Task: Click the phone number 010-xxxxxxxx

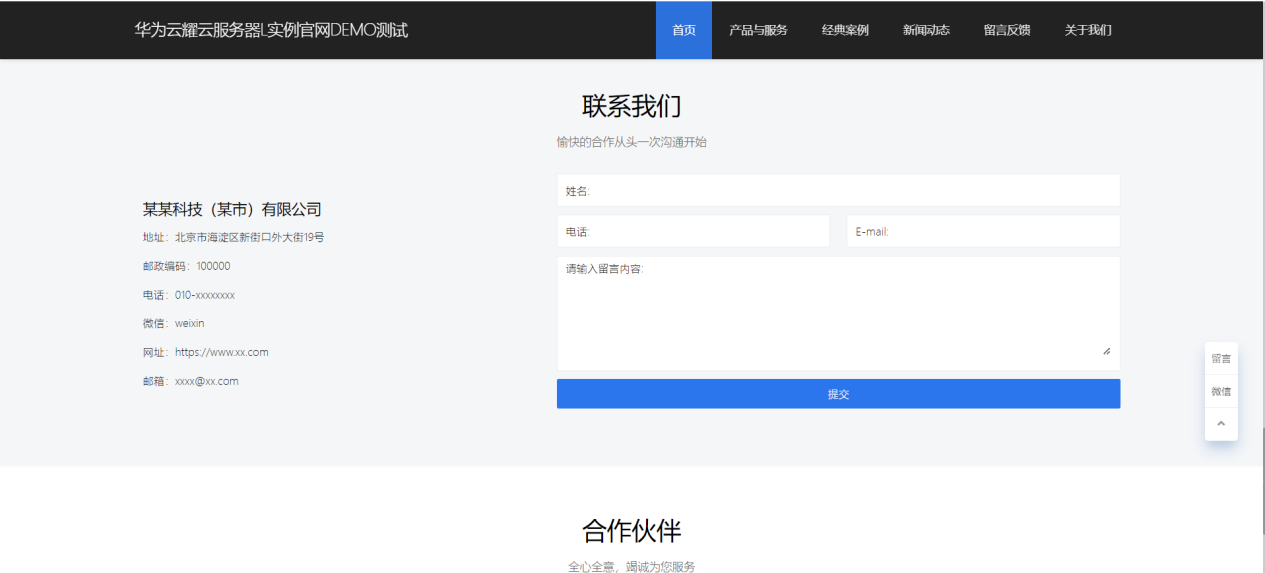Action: click(x=205, y=295)
